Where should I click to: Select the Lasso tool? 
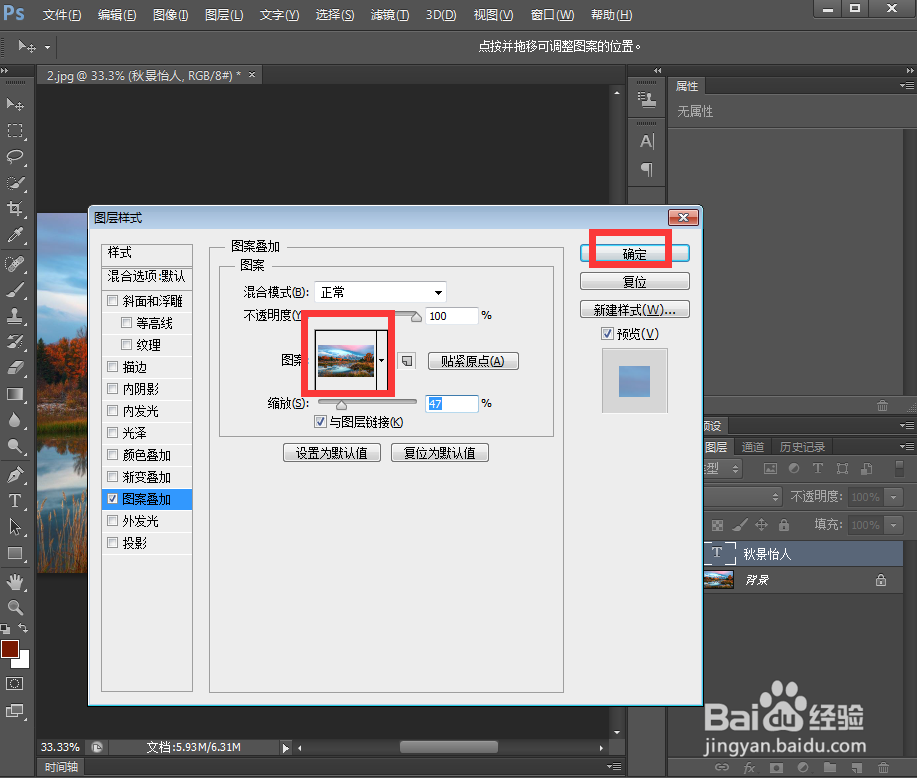[14, 157]
